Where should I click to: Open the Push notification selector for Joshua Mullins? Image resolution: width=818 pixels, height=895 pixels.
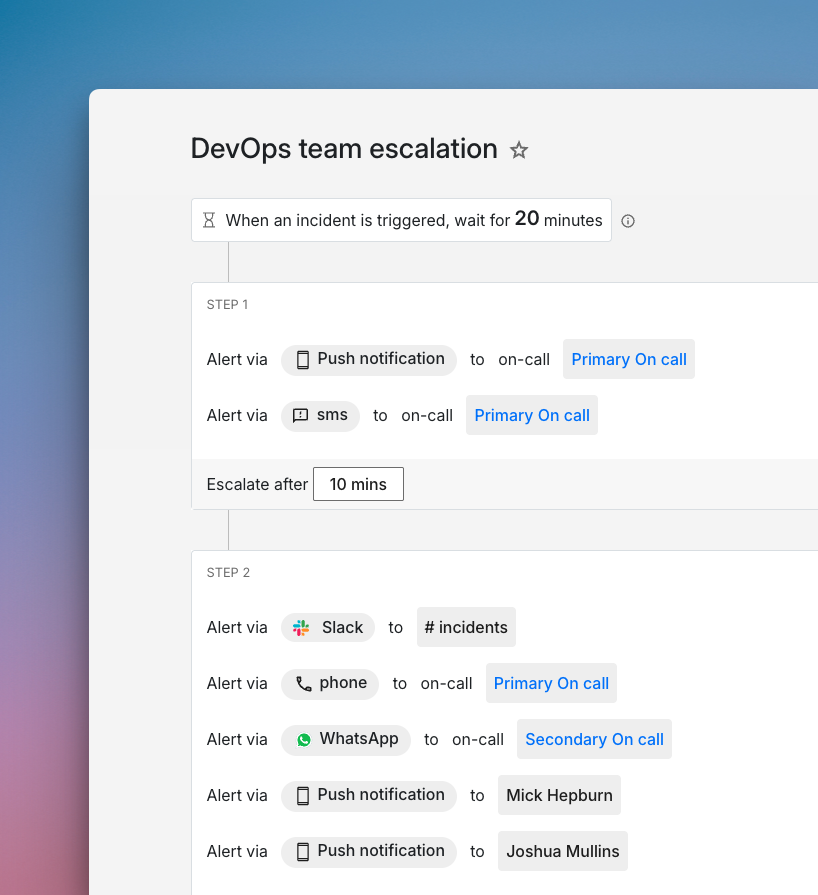click(x=369, y=852)
